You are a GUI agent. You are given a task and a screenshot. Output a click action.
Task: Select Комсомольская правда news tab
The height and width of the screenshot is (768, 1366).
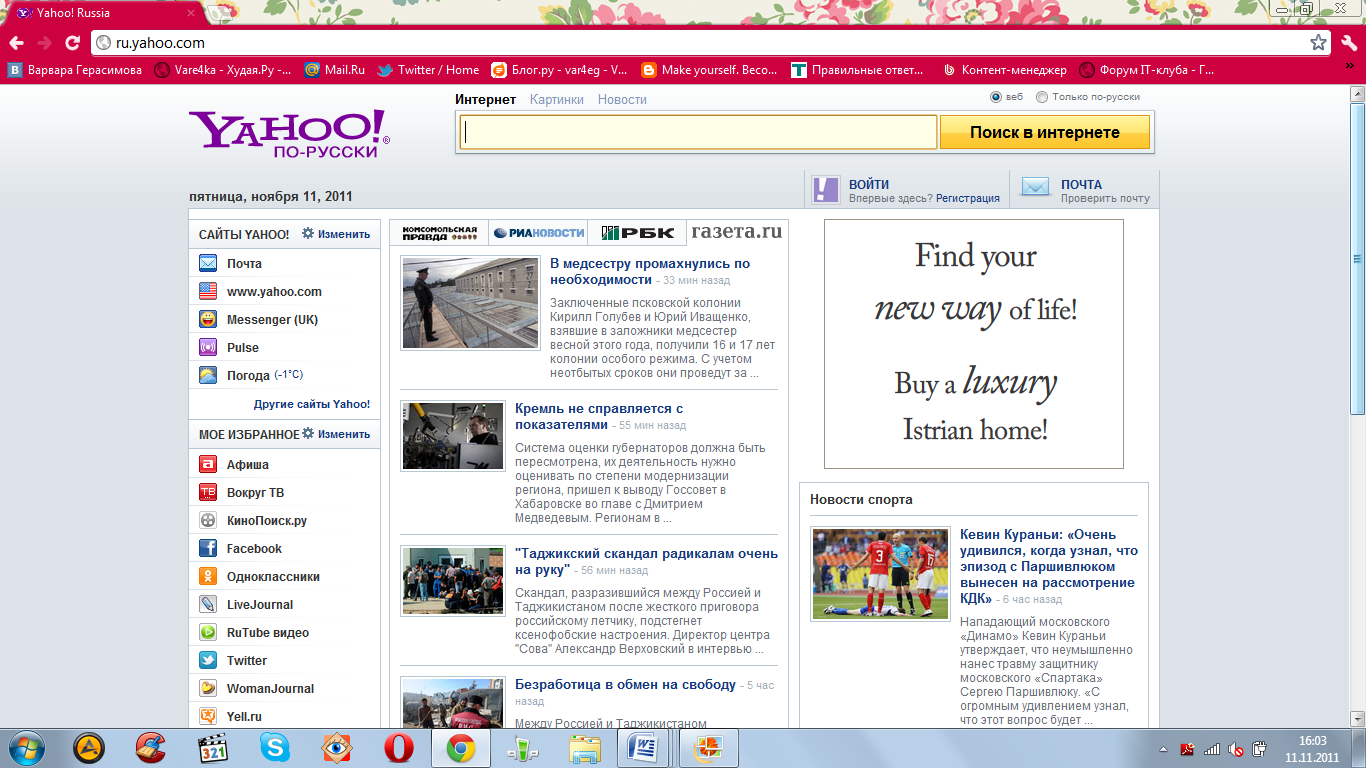point(439,233)
